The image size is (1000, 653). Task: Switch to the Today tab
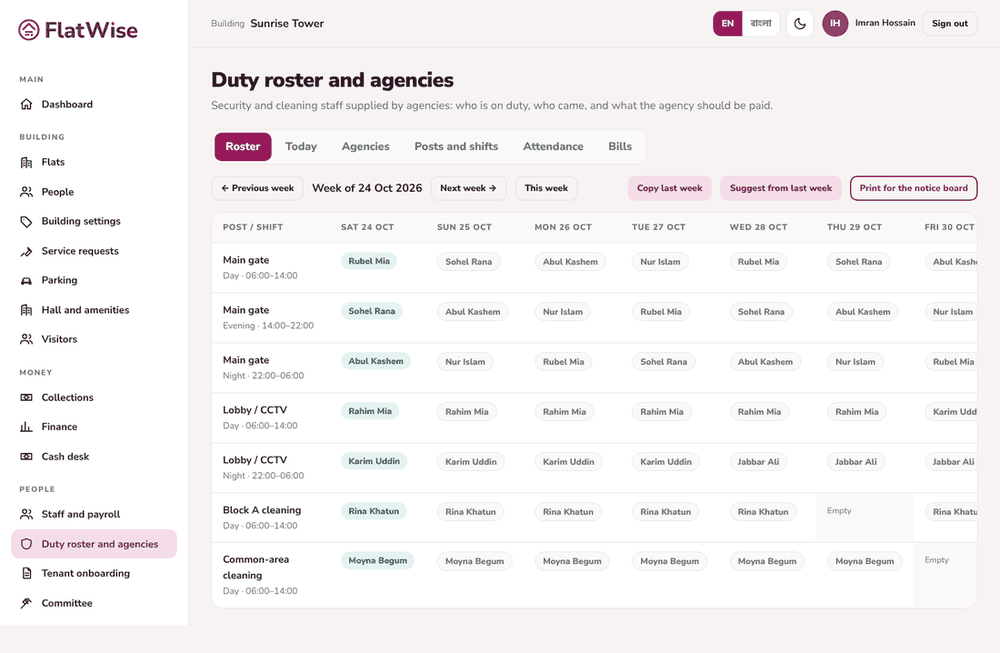pyautogui.click(x=301, y=147)
